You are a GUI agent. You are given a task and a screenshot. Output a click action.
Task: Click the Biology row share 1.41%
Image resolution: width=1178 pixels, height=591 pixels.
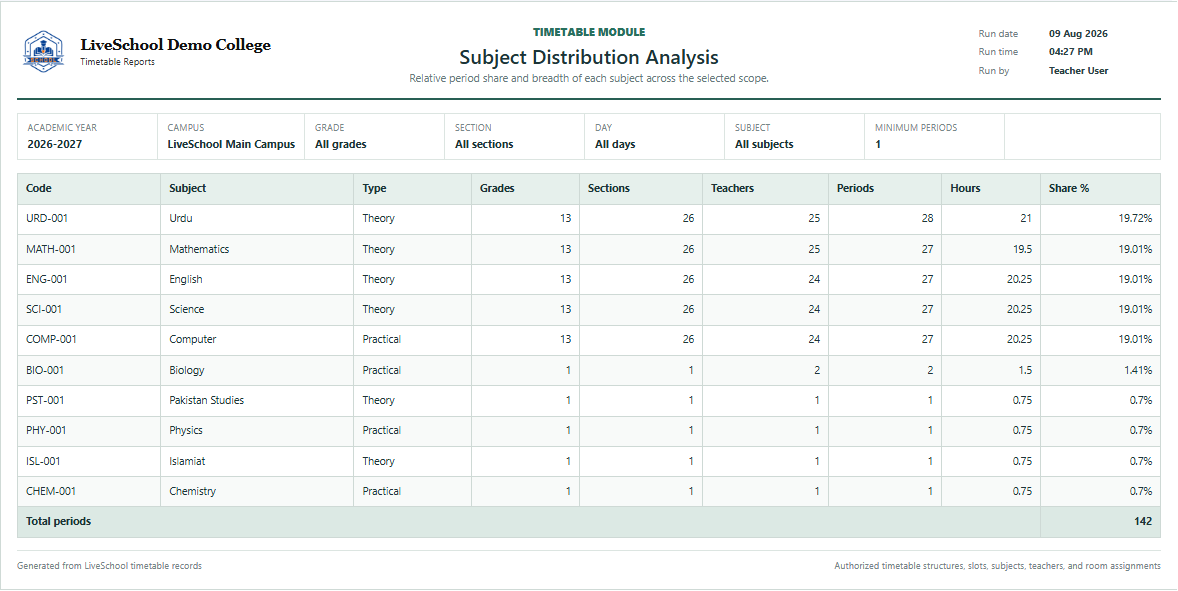tap(1138, 370)
